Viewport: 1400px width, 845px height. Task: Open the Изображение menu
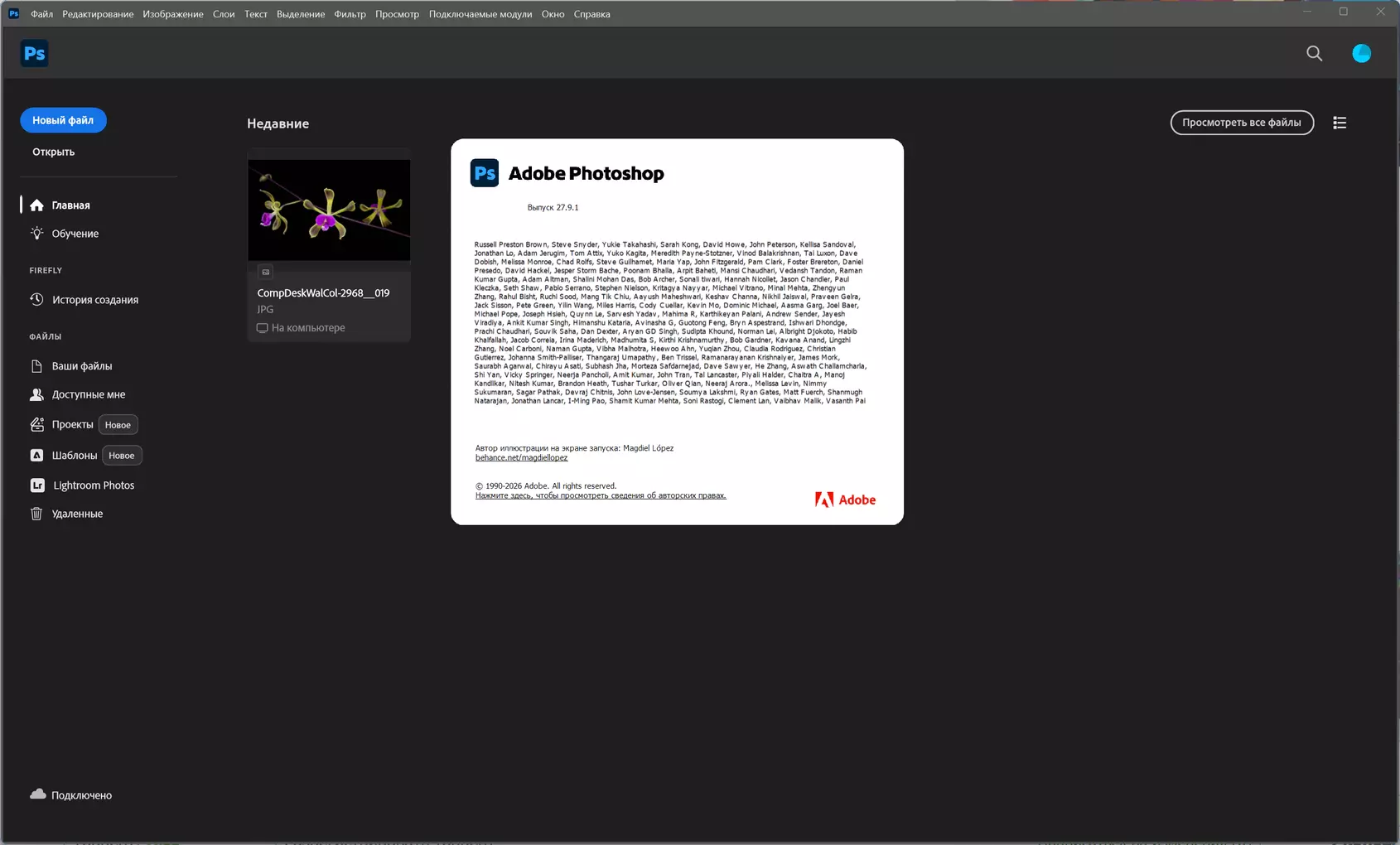click(172, 14)
